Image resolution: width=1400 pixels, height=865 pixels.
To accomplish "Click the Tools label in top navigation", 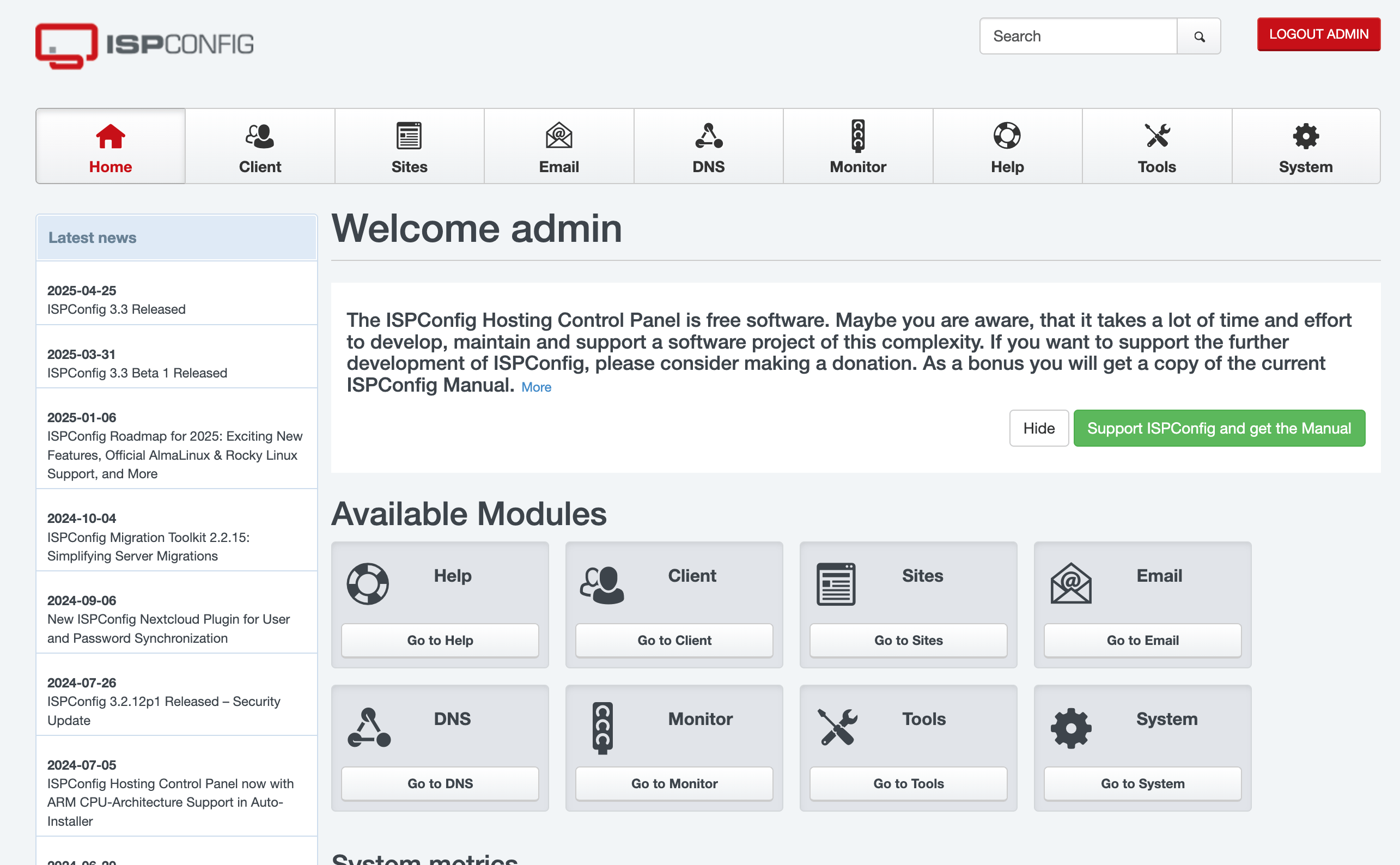I will pyautogui.click(x=1157, y=167).
